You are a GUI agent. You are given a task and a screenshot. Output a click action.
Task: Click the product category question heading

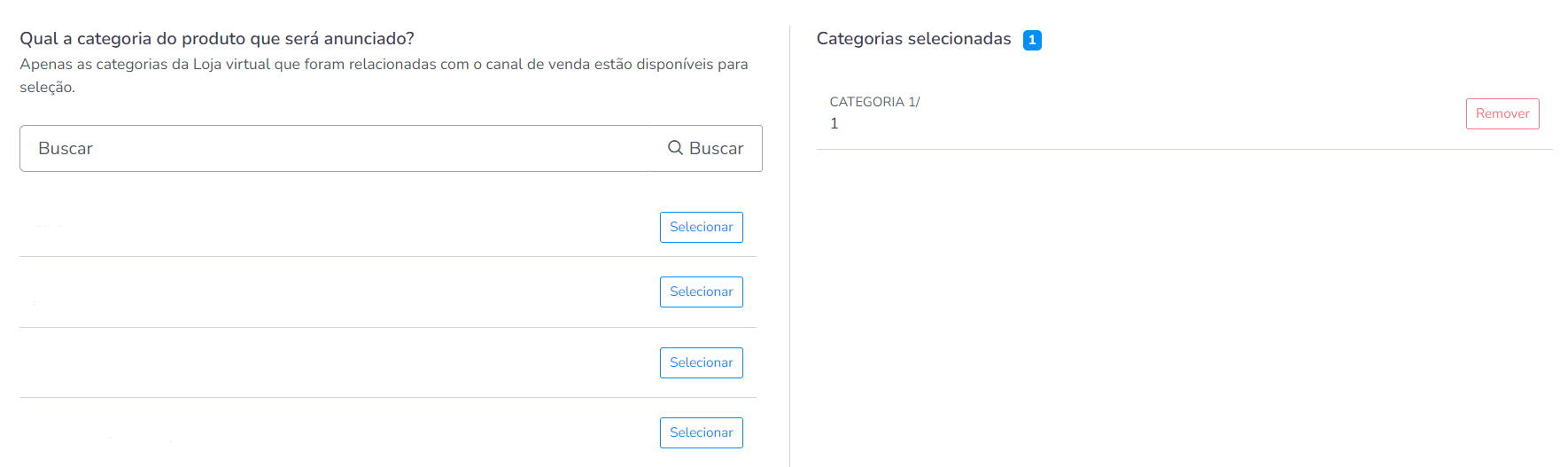point(217,39)
